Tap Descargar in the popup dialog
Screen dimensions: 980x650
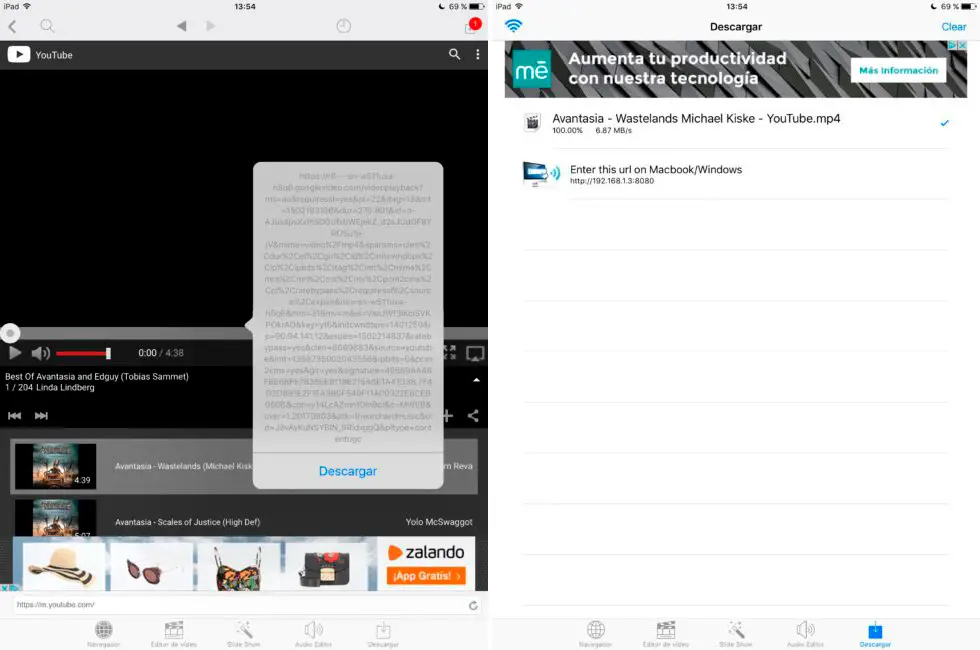tap(348, 471)
